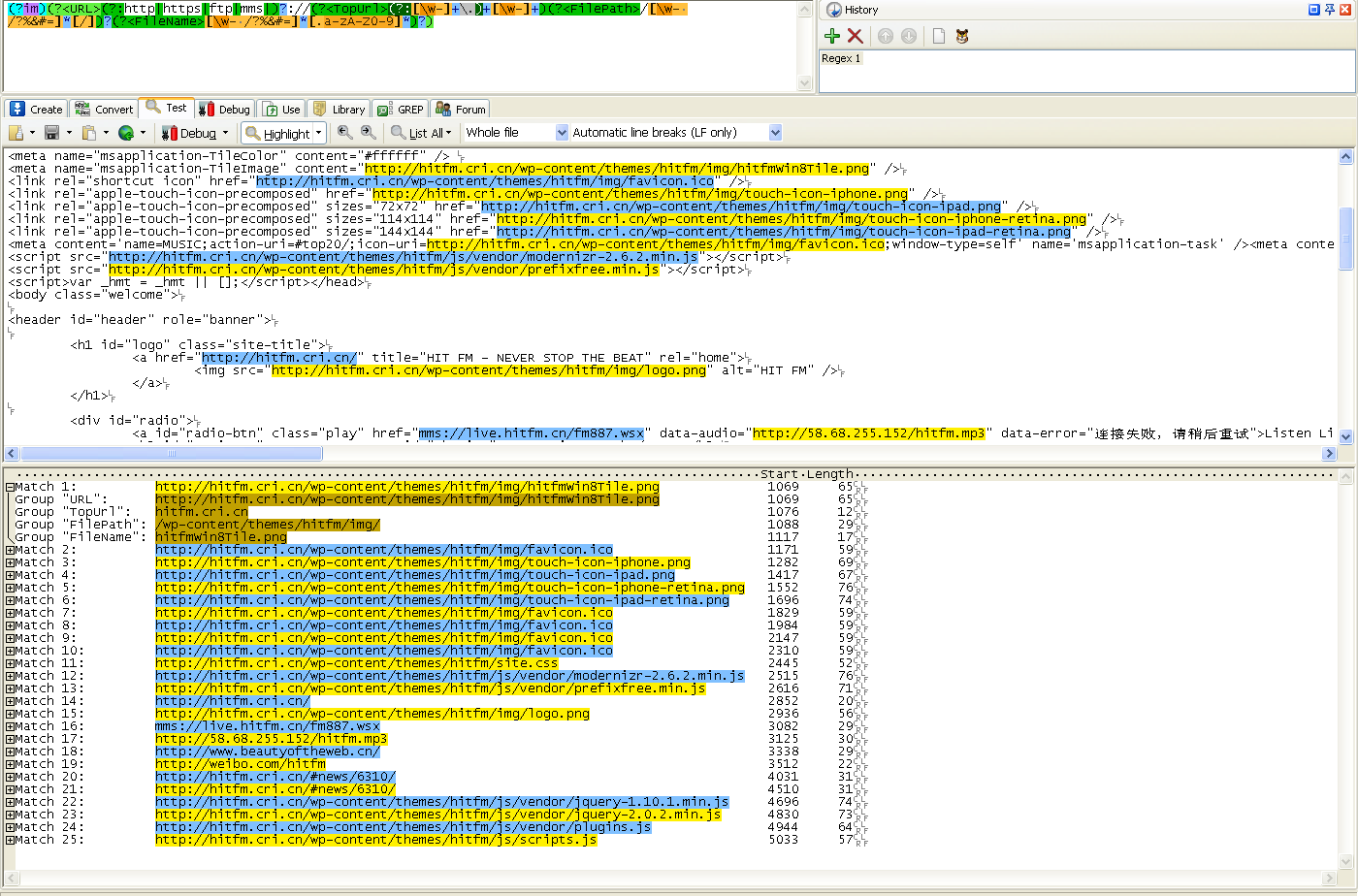Click Group "FilePath" value /wp-content/themes/hitfm/img/
Screen dimensions: 1358x896
268,525
